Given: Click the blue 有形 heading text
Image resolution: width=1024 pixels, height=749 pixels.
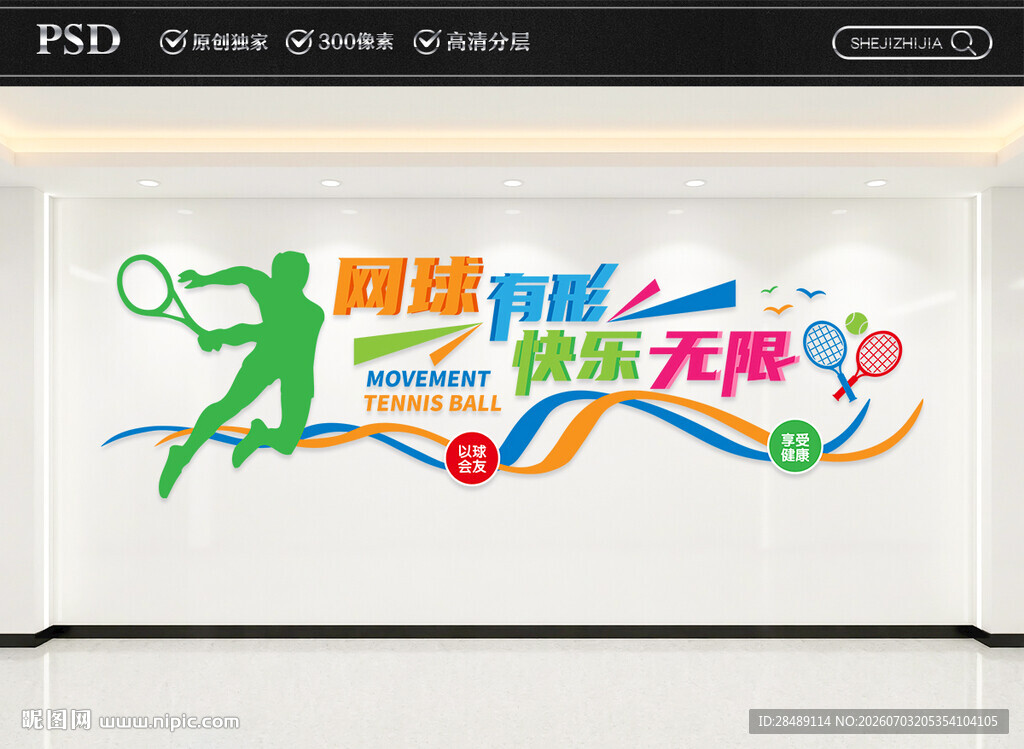Looking at the screenshot, I should (x=552, y=302).
